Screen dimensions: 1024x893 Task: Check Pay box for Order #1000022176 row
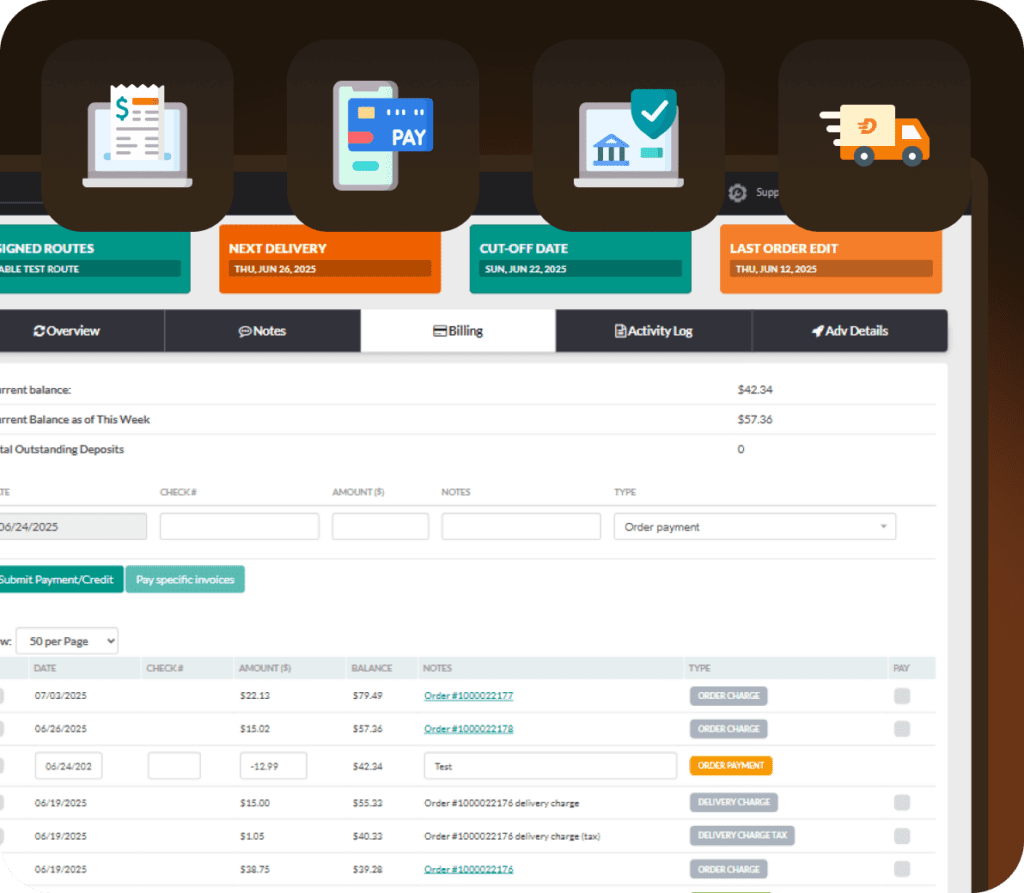tap(902, 869)
